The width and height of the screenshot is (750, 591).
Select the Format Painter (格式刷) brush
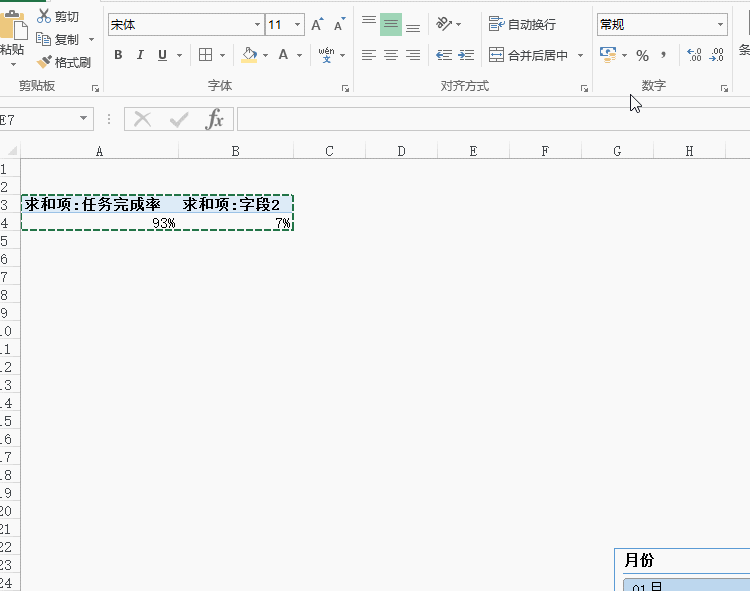point(45,62)
